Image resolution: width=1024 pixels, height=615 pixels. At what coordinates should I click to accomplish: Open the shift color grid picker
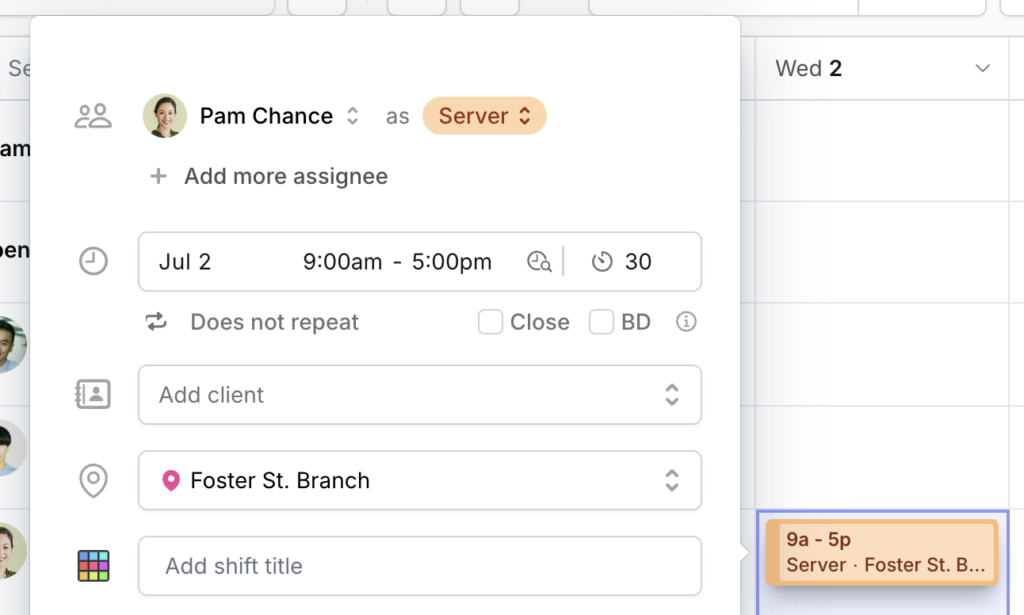pos(93,566)
